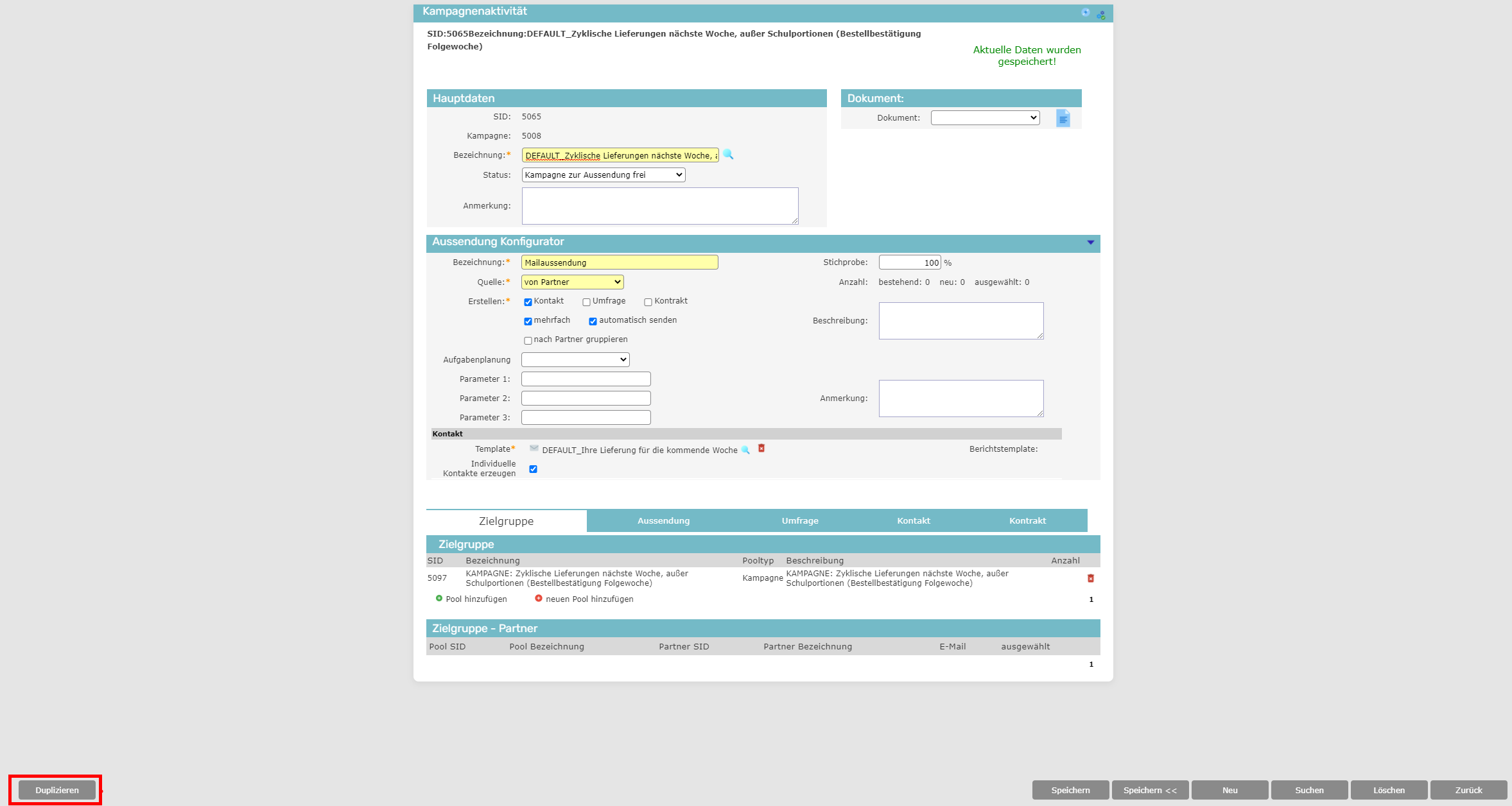The height and width of the screenshot is (806, 1512).
Task: Switch to the Aussendung tab
Action: click(x=663, y=520)
